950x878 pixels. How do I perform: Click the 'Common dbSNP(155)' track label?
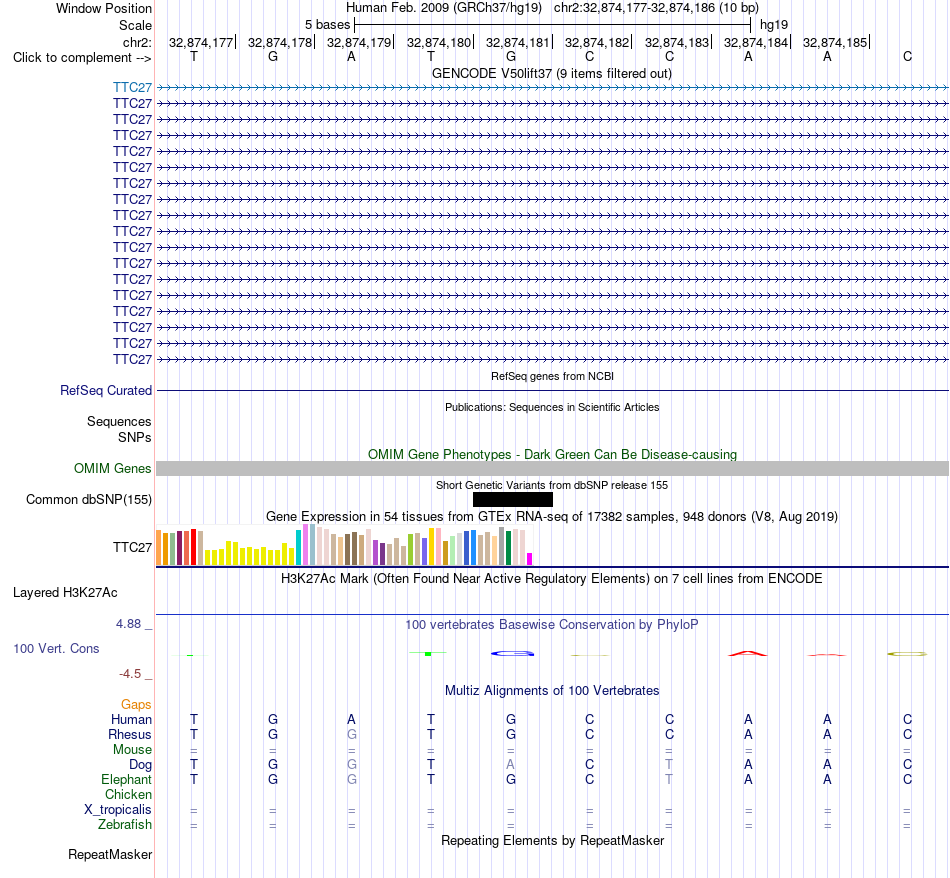click(88, 499)
